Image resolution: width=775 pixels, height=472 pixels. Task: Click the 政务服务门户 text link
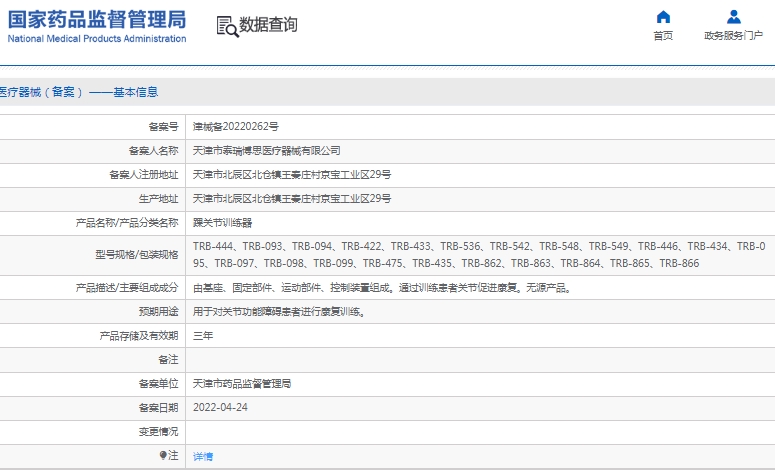[x=733, y=36]
